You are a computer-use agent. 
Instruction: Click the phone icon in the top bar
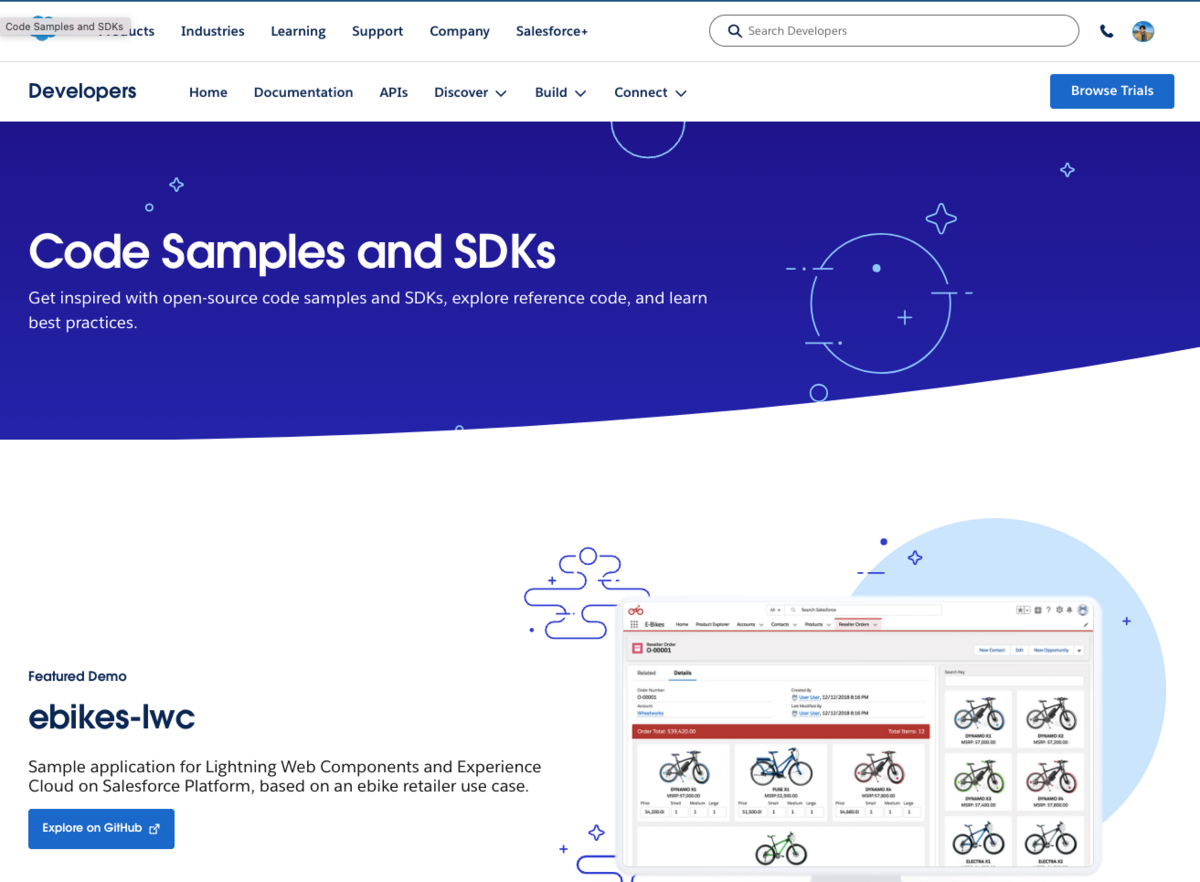pyautogui.click(x=1106, y=31)
